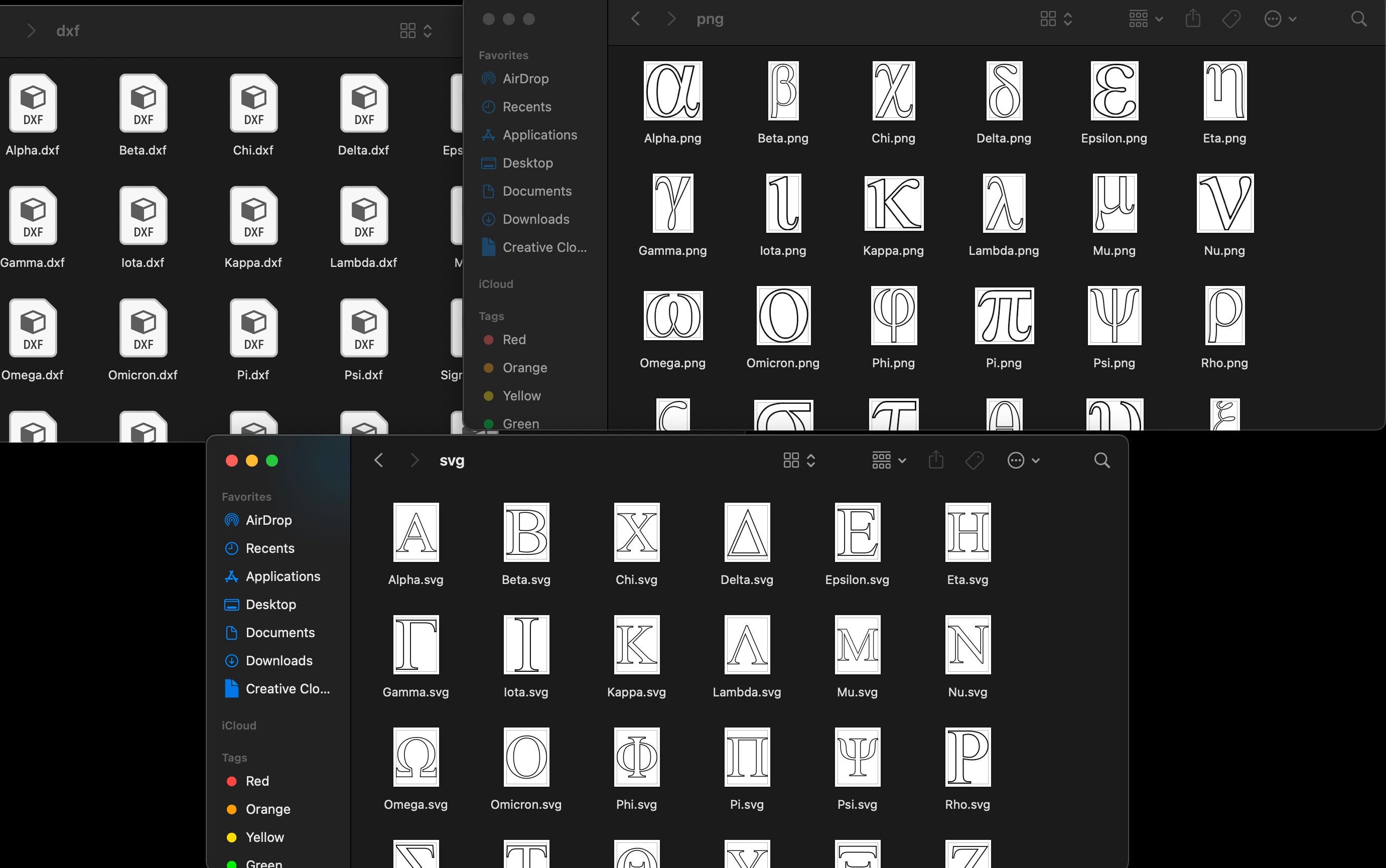Screen dimensions: 1386x868
Task: Click the tag icon in svg window
Action: coord(975,461)
